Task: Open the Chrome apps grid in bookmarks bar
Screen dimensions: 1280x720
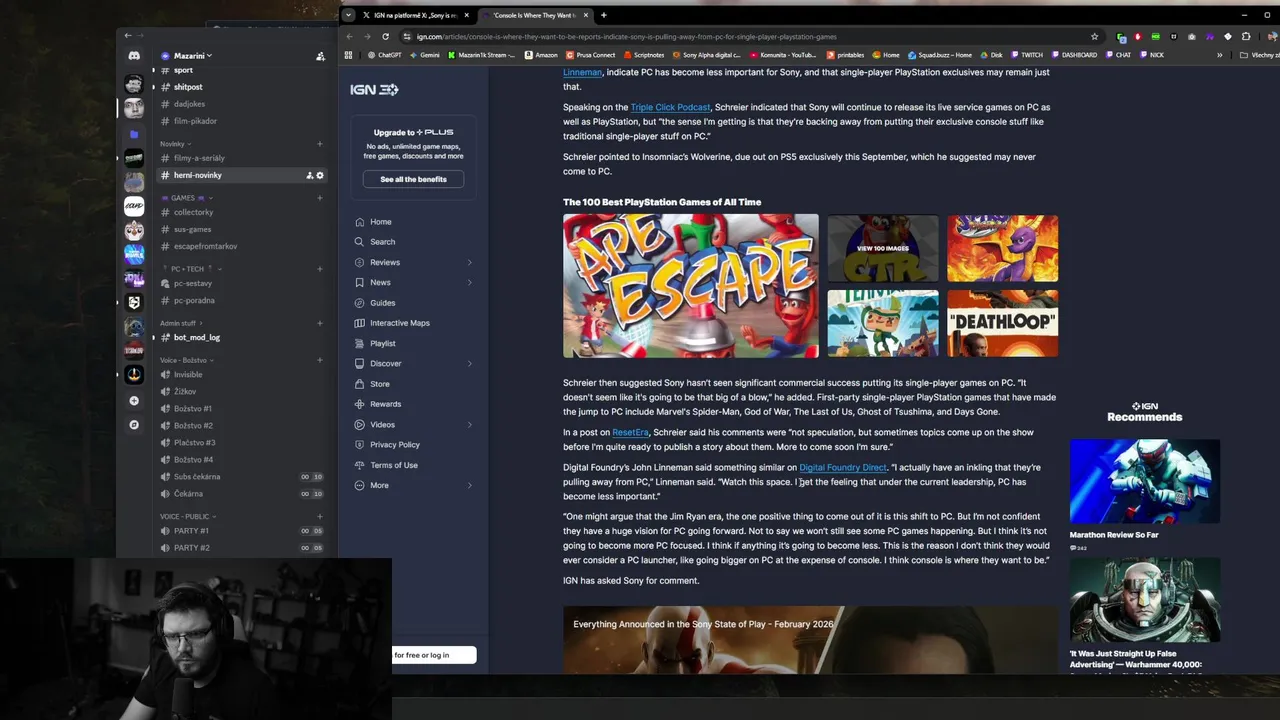Action: 349,55
